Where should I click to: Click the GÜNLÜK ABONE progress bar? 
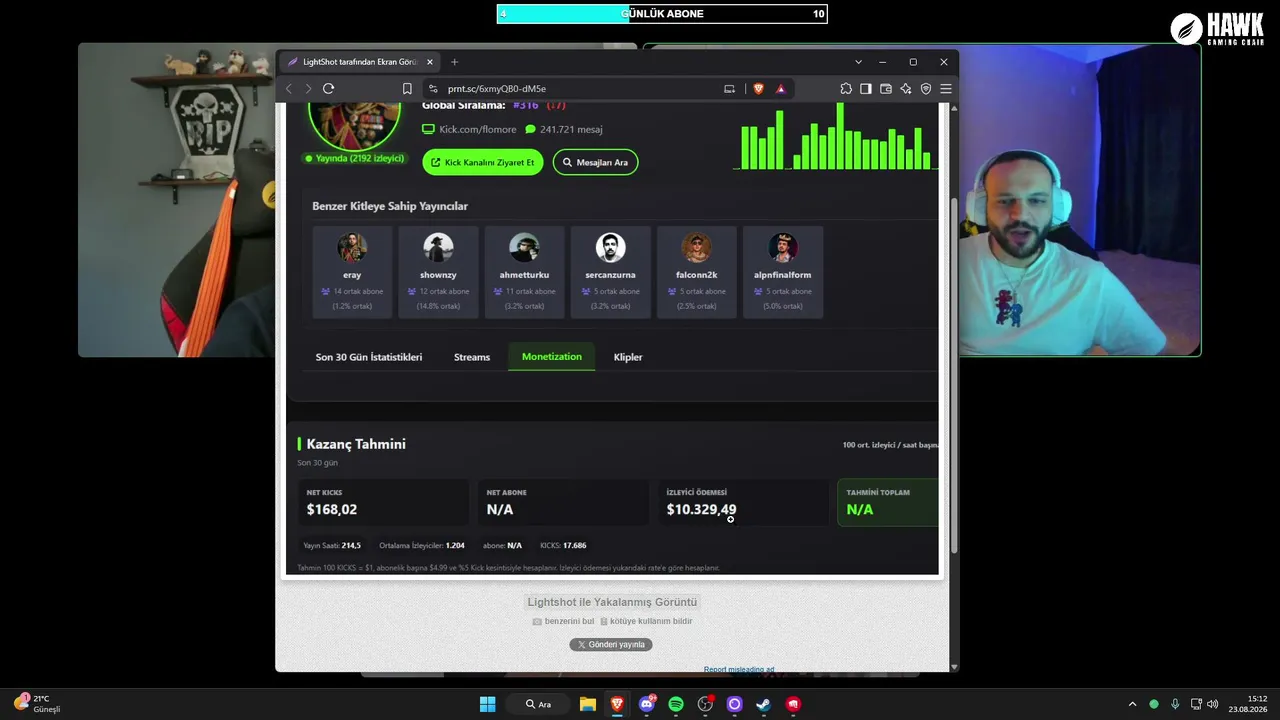[662, 14]
